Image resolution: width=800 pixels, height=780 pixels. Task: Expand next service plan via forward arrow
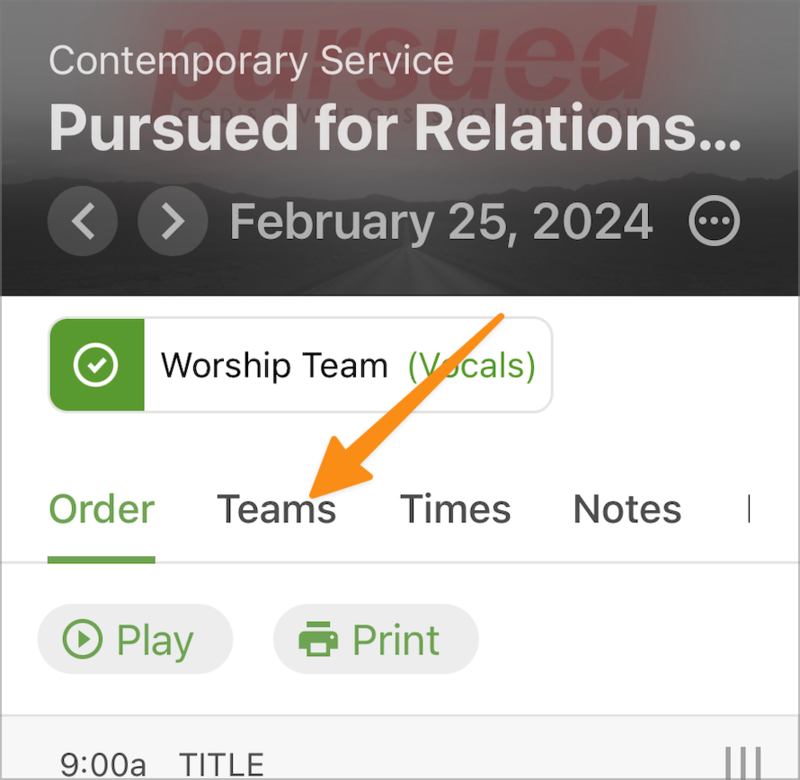point(172,221)
